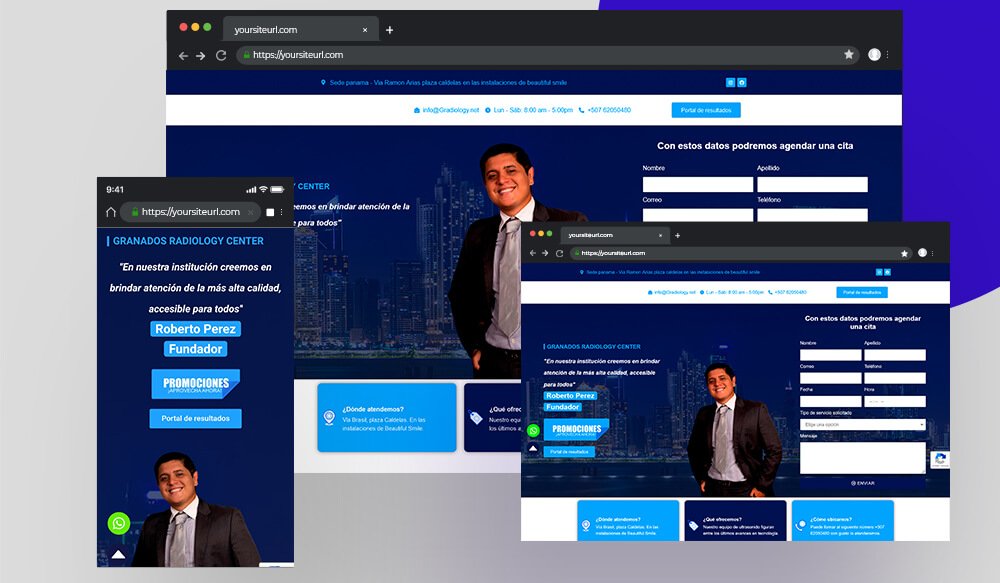The width and height of the screenshot is (1000, 583).
Task: Click the WhatsApp icon in the front desktop window
Action: (533, 430)
